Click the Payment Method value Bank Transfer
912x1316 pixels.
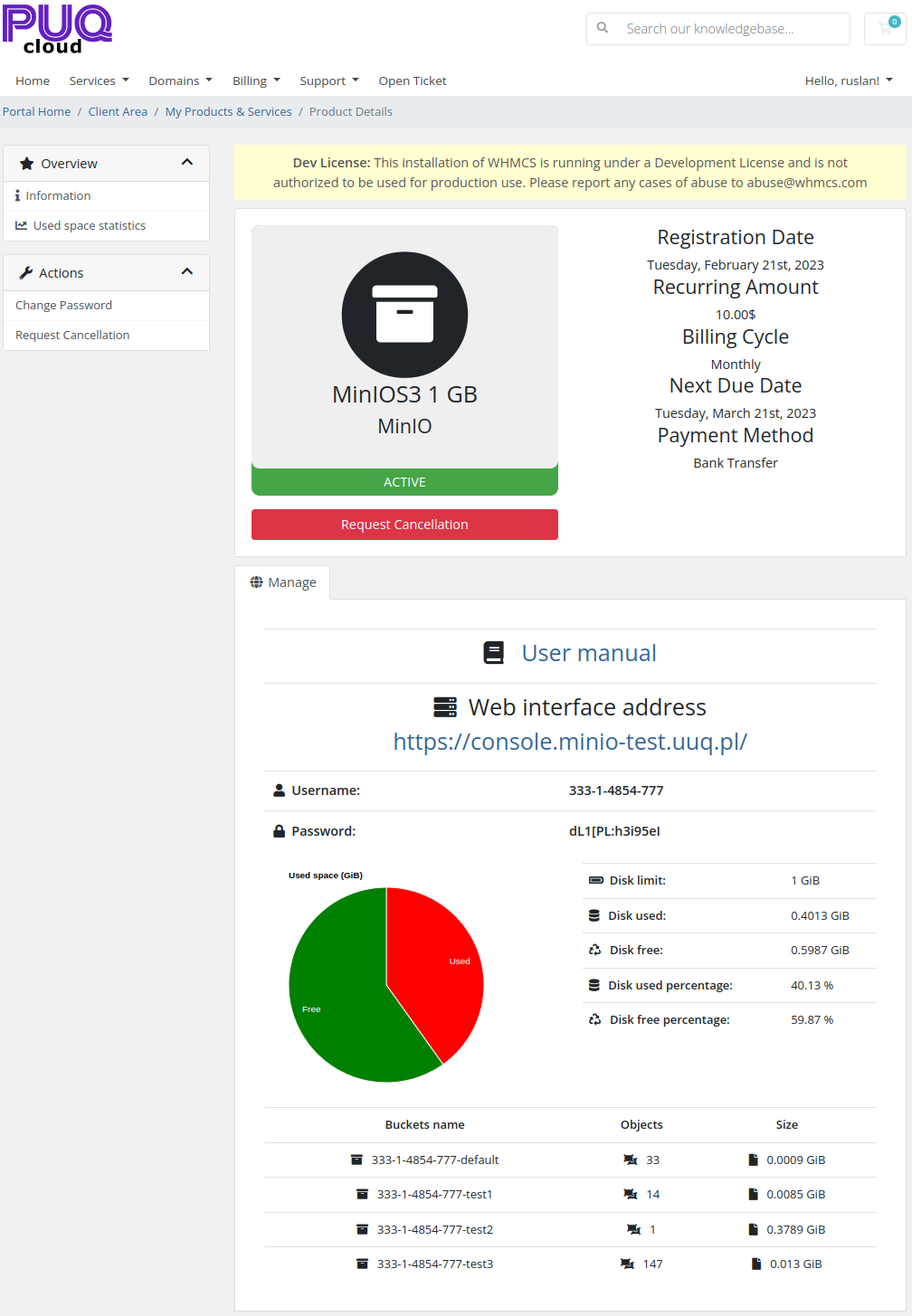point(736,463)
